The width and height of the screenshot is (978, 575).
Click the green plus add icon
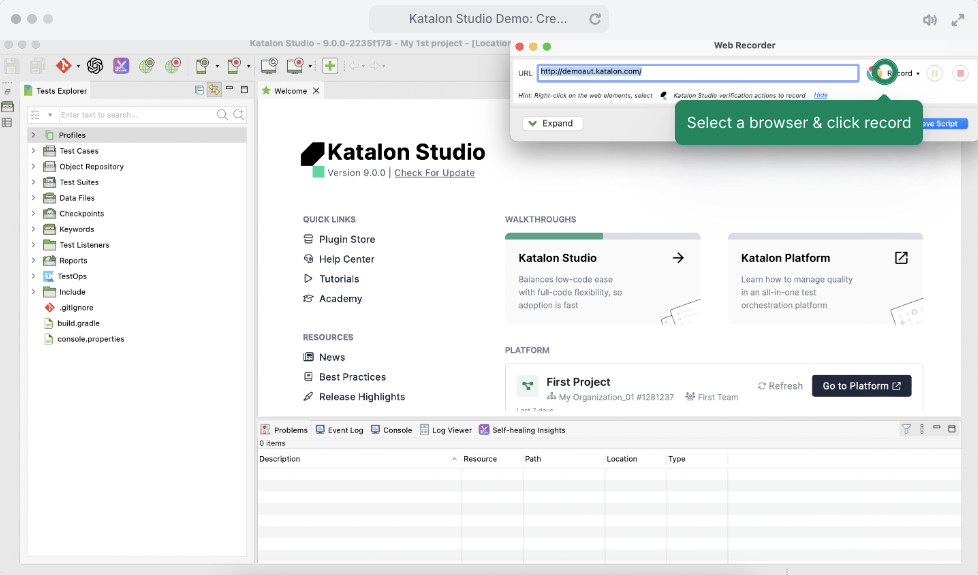pyautogui.click(x=330, y=65)
